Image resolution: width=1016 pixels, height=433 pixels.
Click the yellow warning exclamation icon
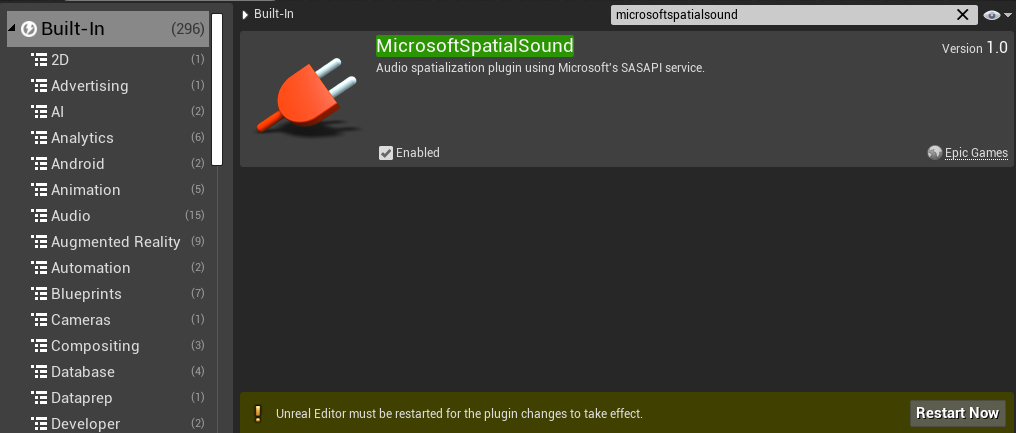pyautogui.click(x=257, y=413)
